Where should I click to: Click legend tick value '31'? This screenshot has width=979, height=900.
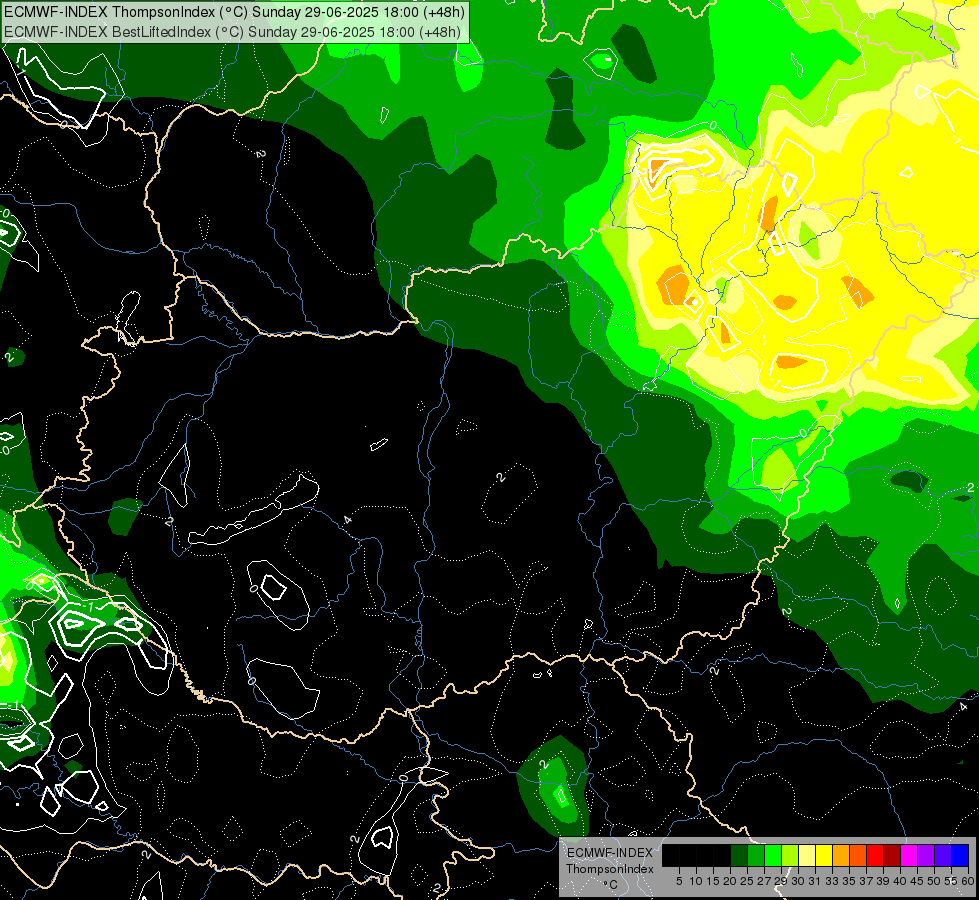click(815, 881)
